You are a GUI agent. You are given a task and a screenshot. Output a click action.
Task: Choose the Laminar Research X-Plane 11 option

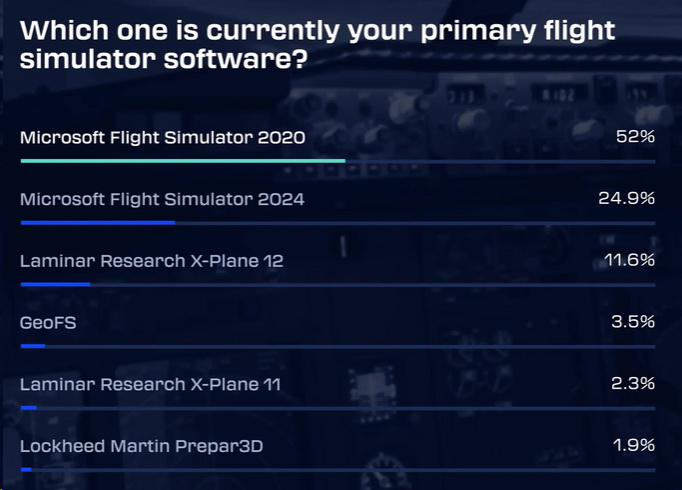[x=151, y=384]
